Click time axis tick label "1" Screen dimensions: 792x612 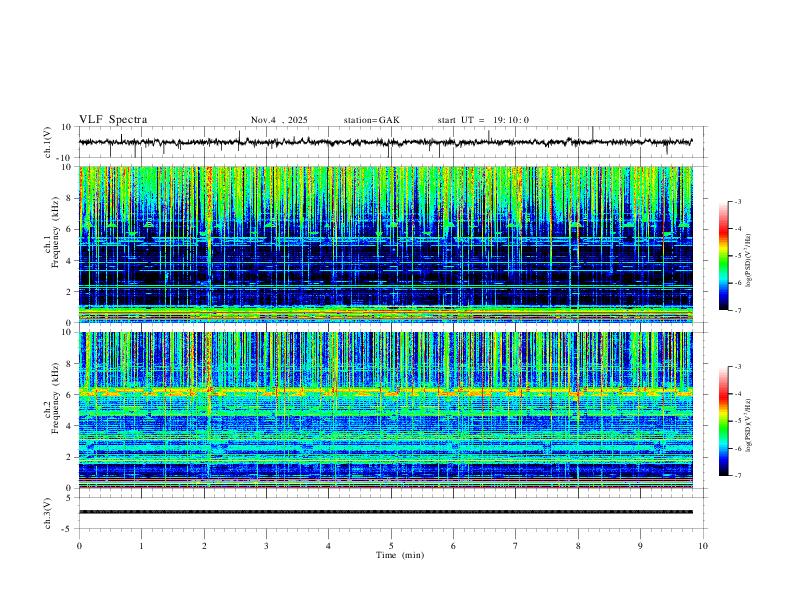point(141,546)
